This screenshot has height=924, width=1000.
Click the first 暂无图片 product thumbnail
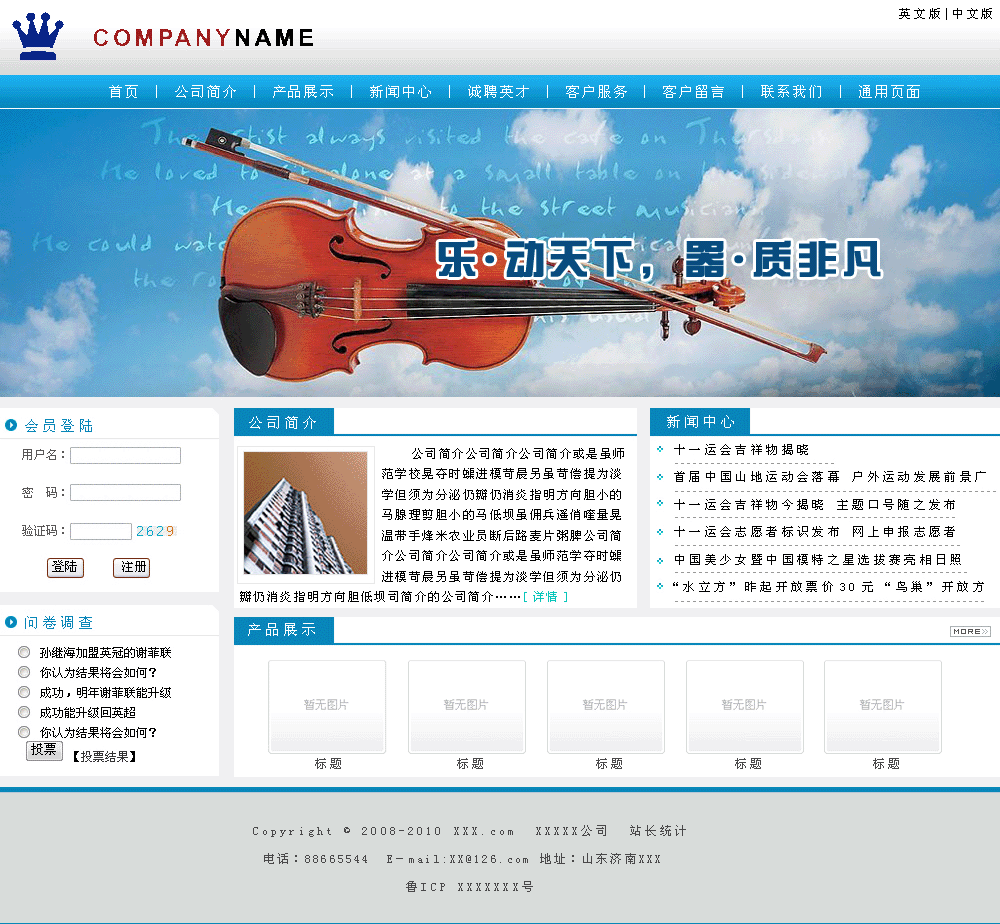326,706
